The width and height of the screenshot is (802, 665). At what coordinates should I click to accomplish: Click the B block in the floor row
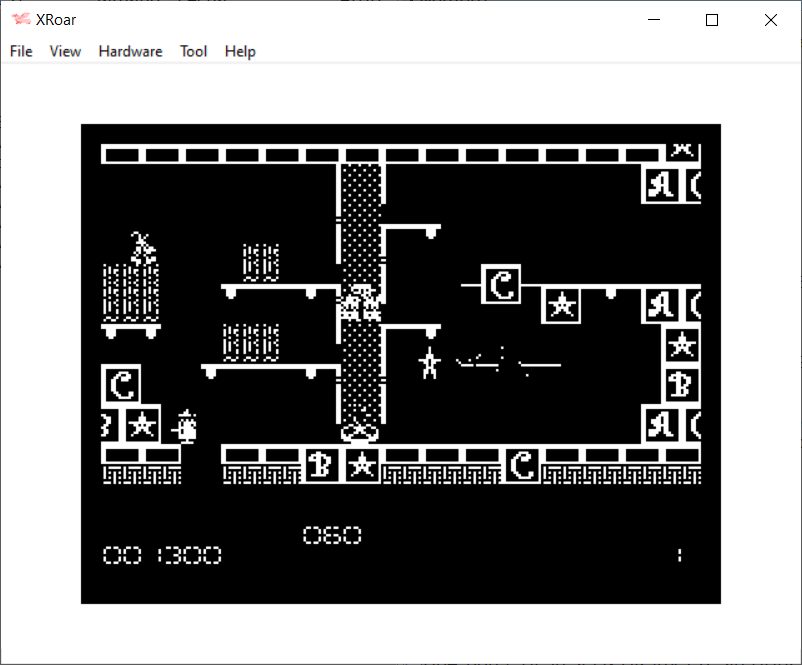[x=321, y=465]
